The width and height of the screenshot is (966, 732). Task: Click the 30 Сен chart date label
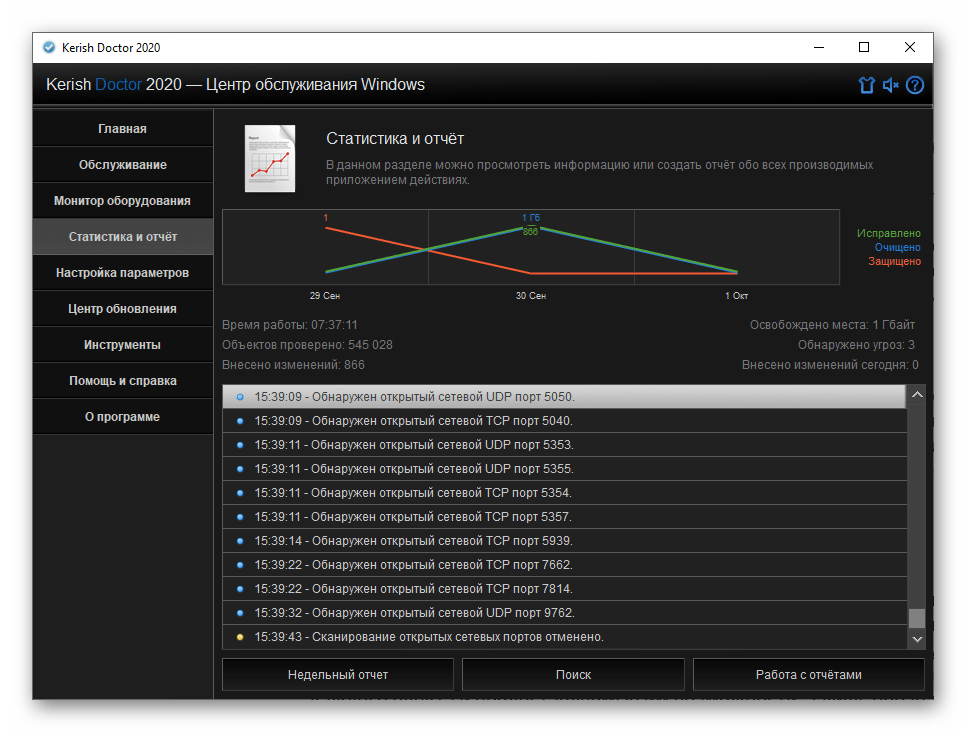[x=530, y=296]
